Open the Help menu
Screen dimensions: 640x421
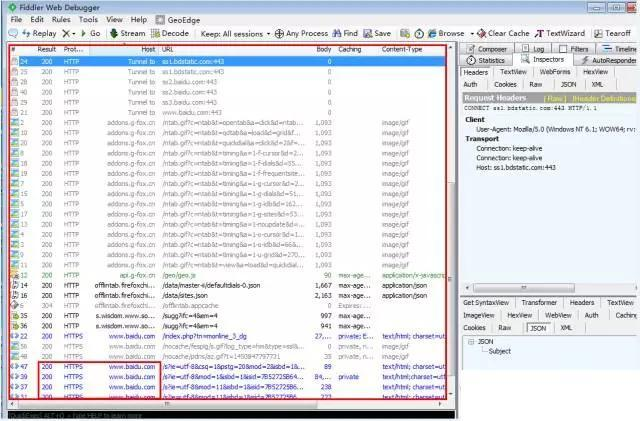139,20
